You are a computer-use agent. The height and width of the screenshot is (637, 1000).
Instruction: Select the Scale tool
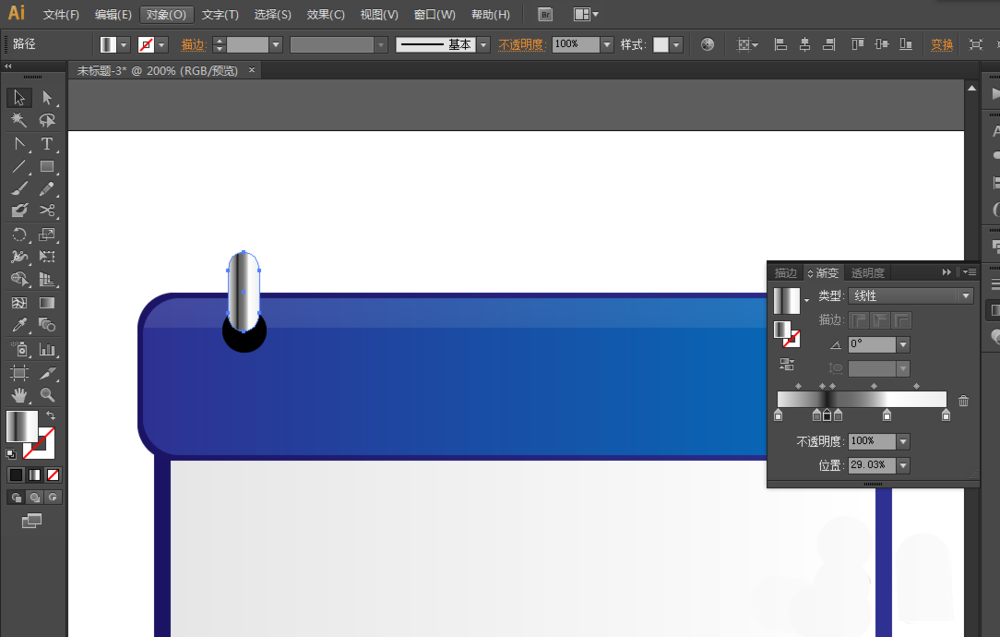tap(47, 234)
